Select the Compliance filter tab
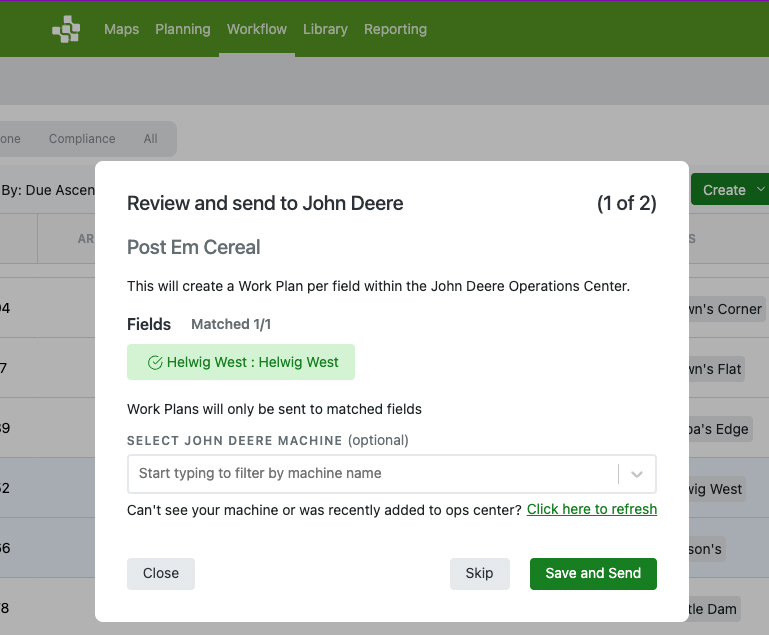 point(82,139)
